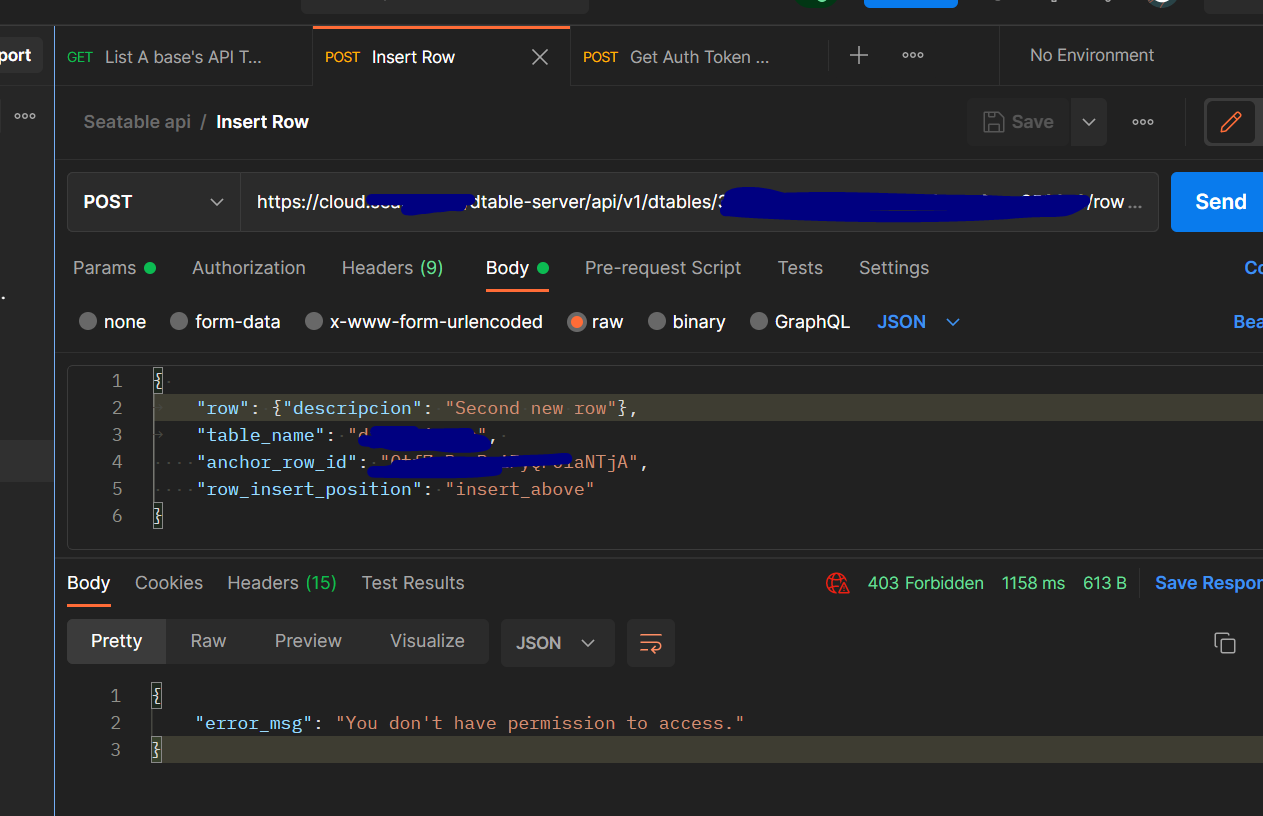Click the wrap lines icon in response
The width and height of the screenshot is (1263, 816).
click(651, 643)
